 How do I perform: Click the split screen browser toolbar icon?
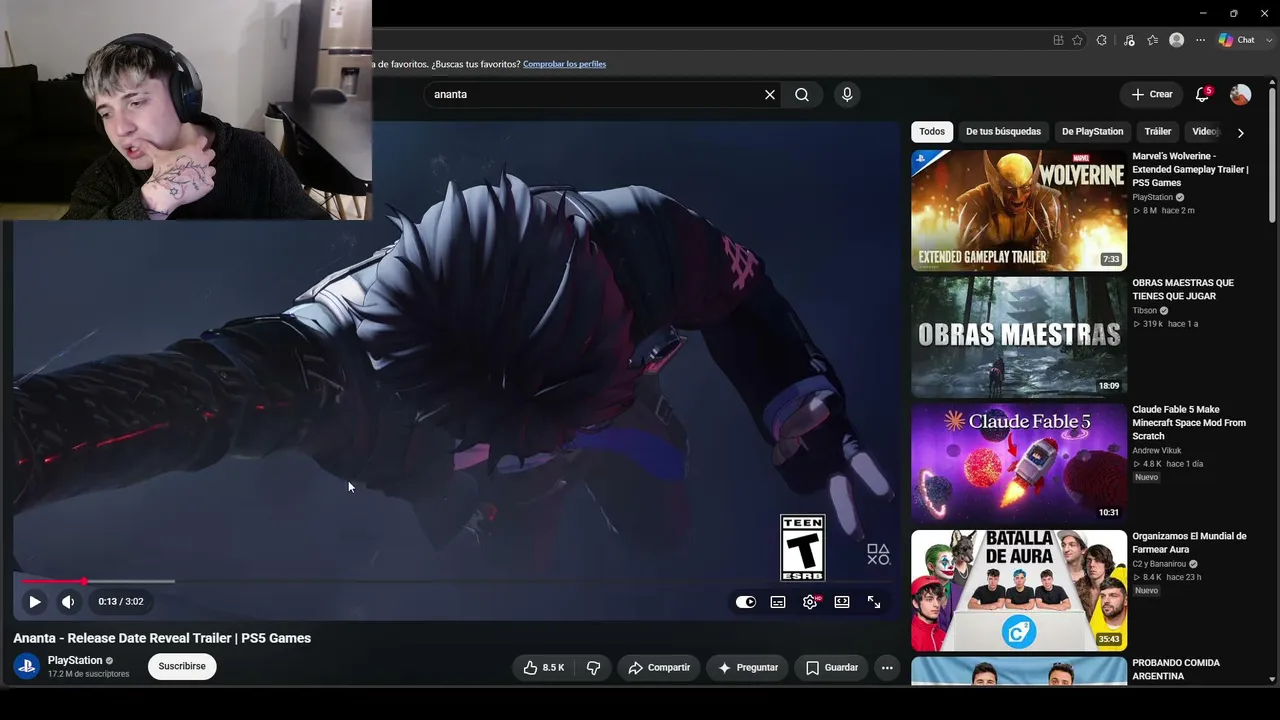pos(1058,40)
